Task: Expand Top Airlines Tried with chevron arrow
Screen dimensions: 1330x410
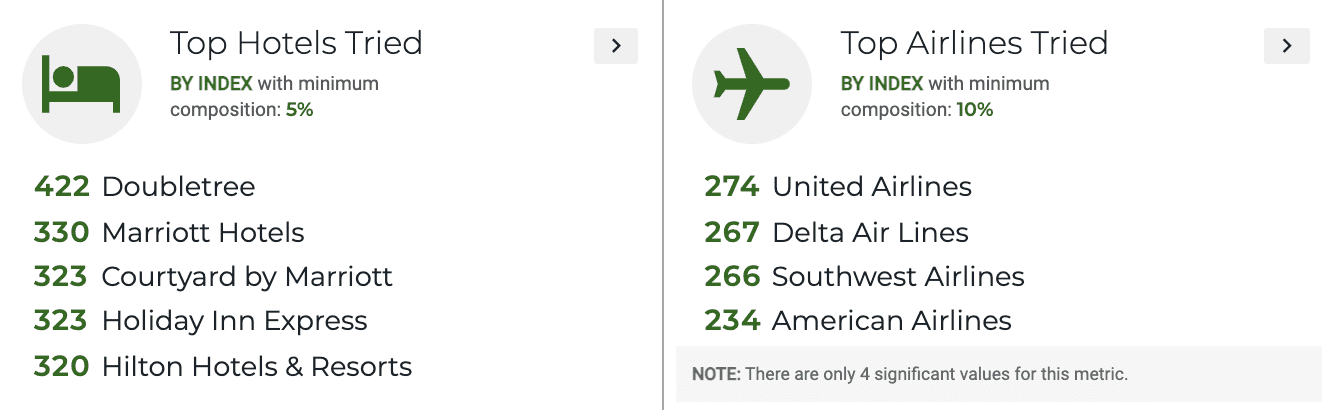Action: [1287, 46]
